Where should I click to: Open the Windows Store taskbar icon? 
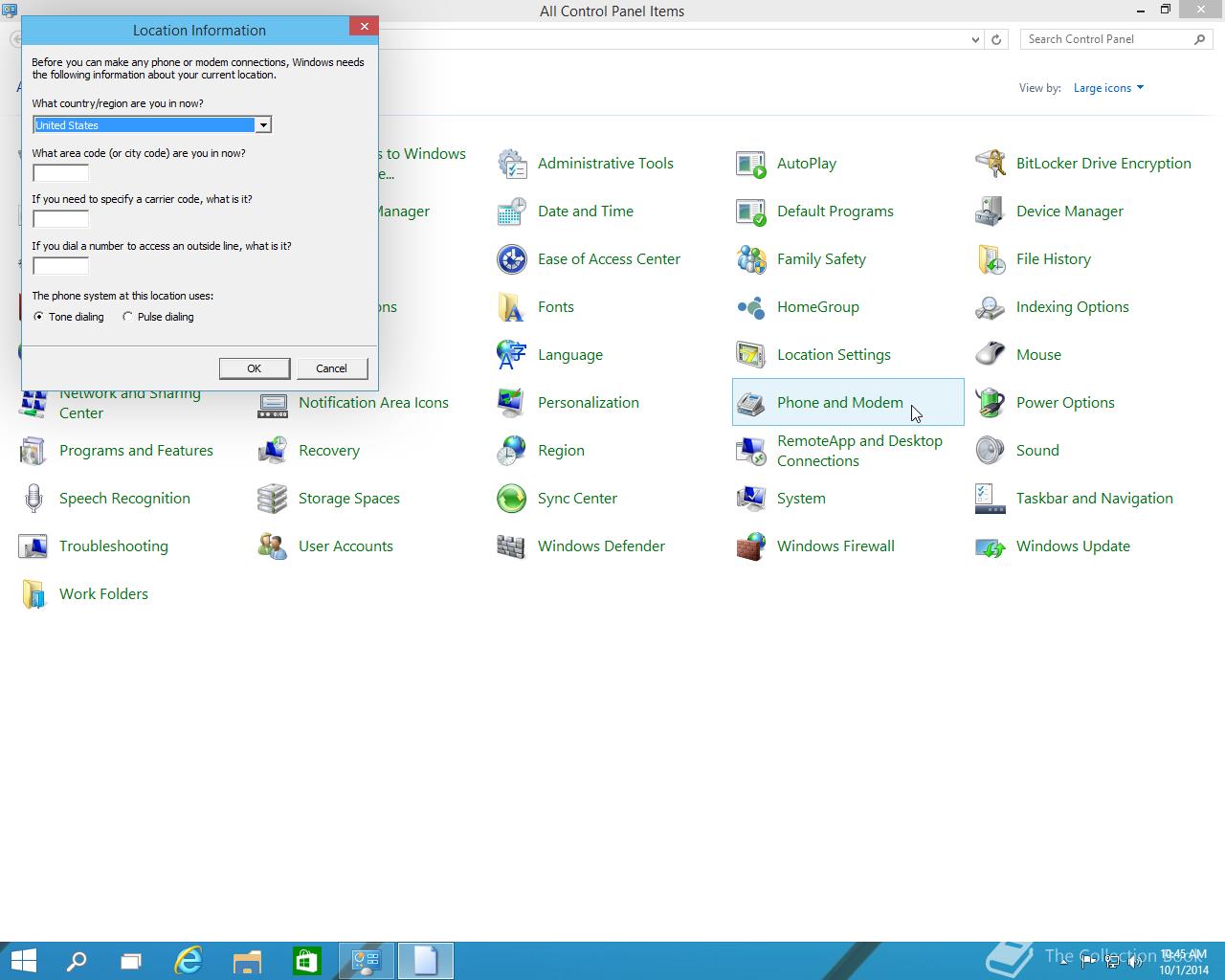306,961
